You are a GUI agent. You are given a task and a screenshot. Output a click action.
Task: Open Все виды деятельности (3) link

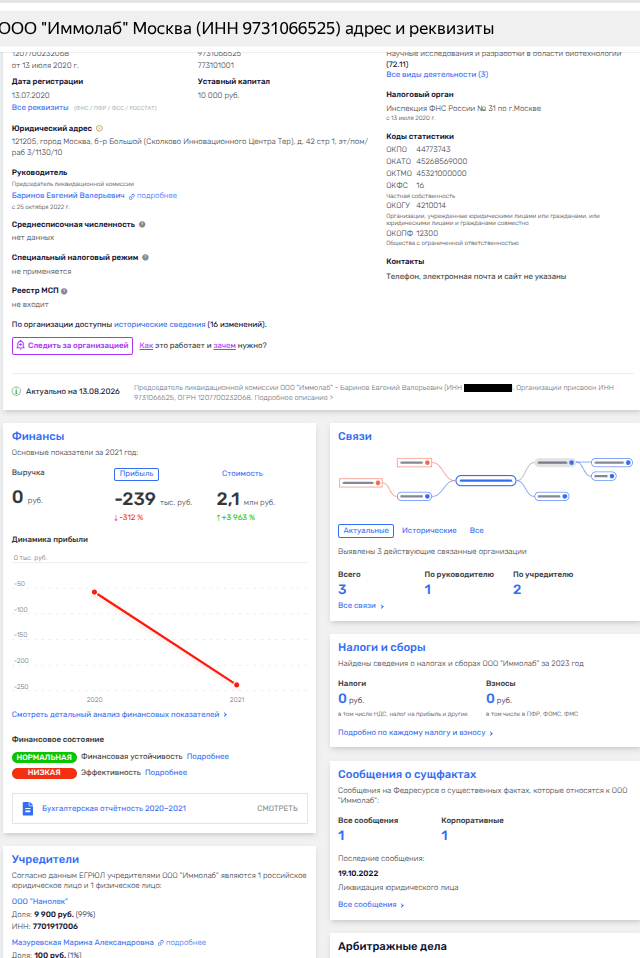point(437,75)
